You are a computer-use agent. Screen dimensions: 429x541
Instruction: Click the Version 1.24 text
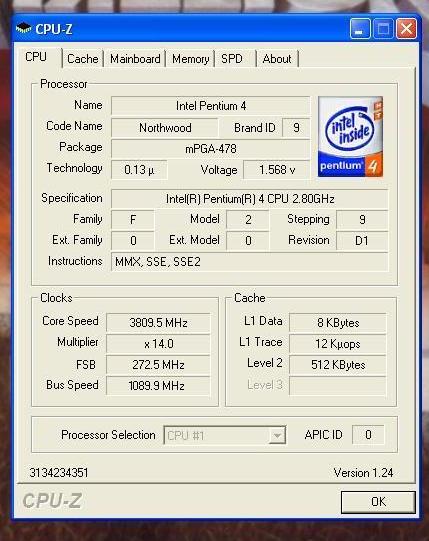coord(363,473)
